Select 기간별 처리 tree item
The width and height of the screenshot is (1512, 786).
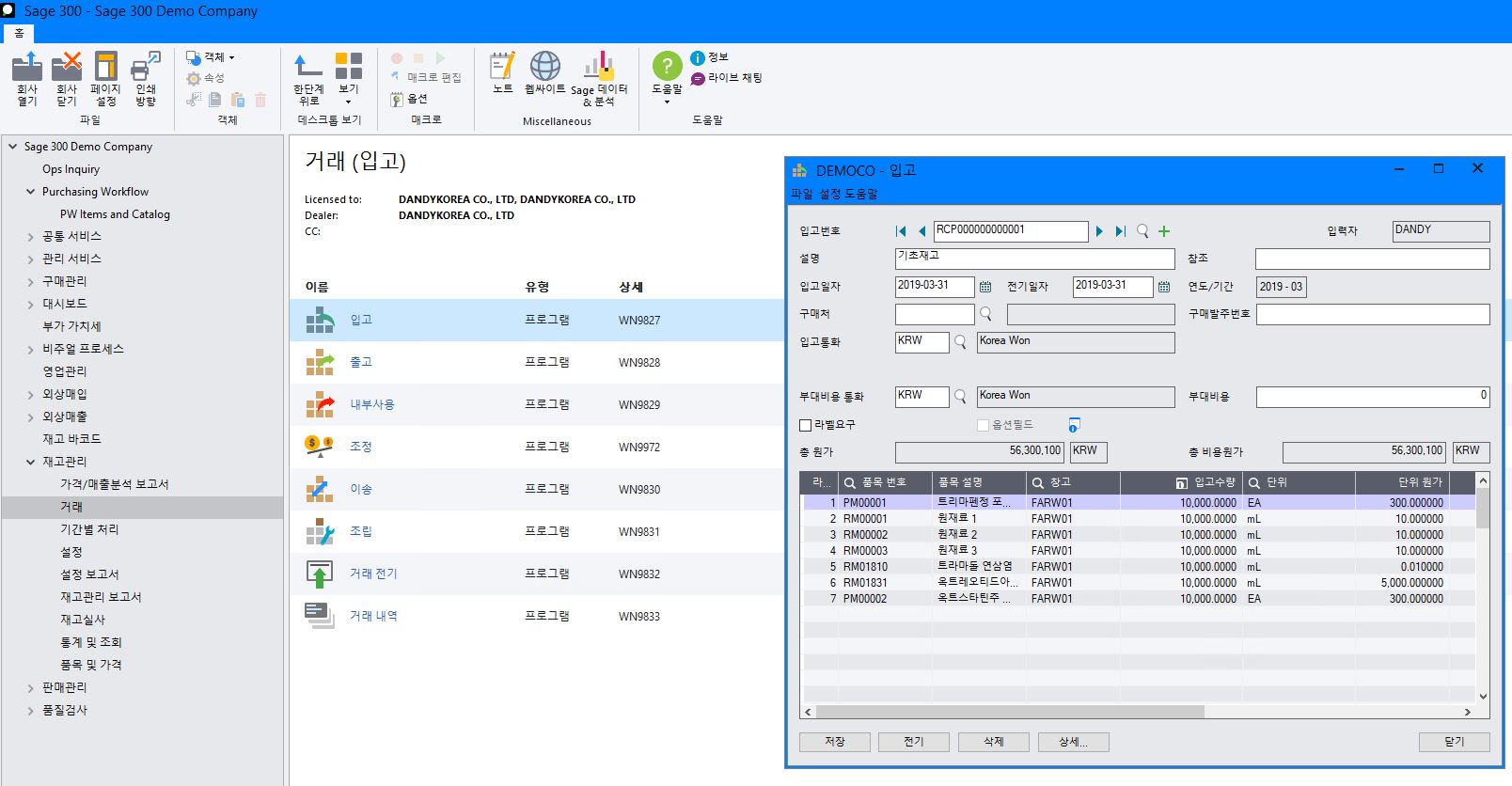[89, 529]
